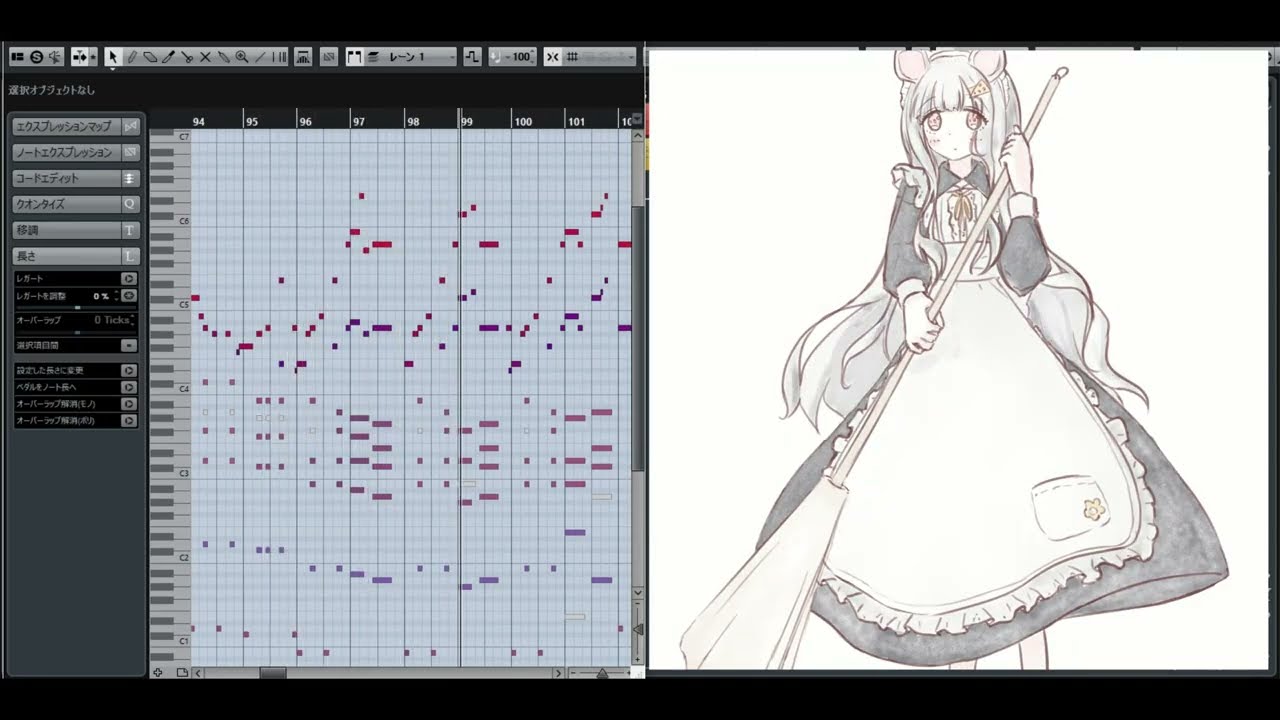Click the add controller lane plus icon
Screen dimensions: 1280x720
click(x=158, y=673)
